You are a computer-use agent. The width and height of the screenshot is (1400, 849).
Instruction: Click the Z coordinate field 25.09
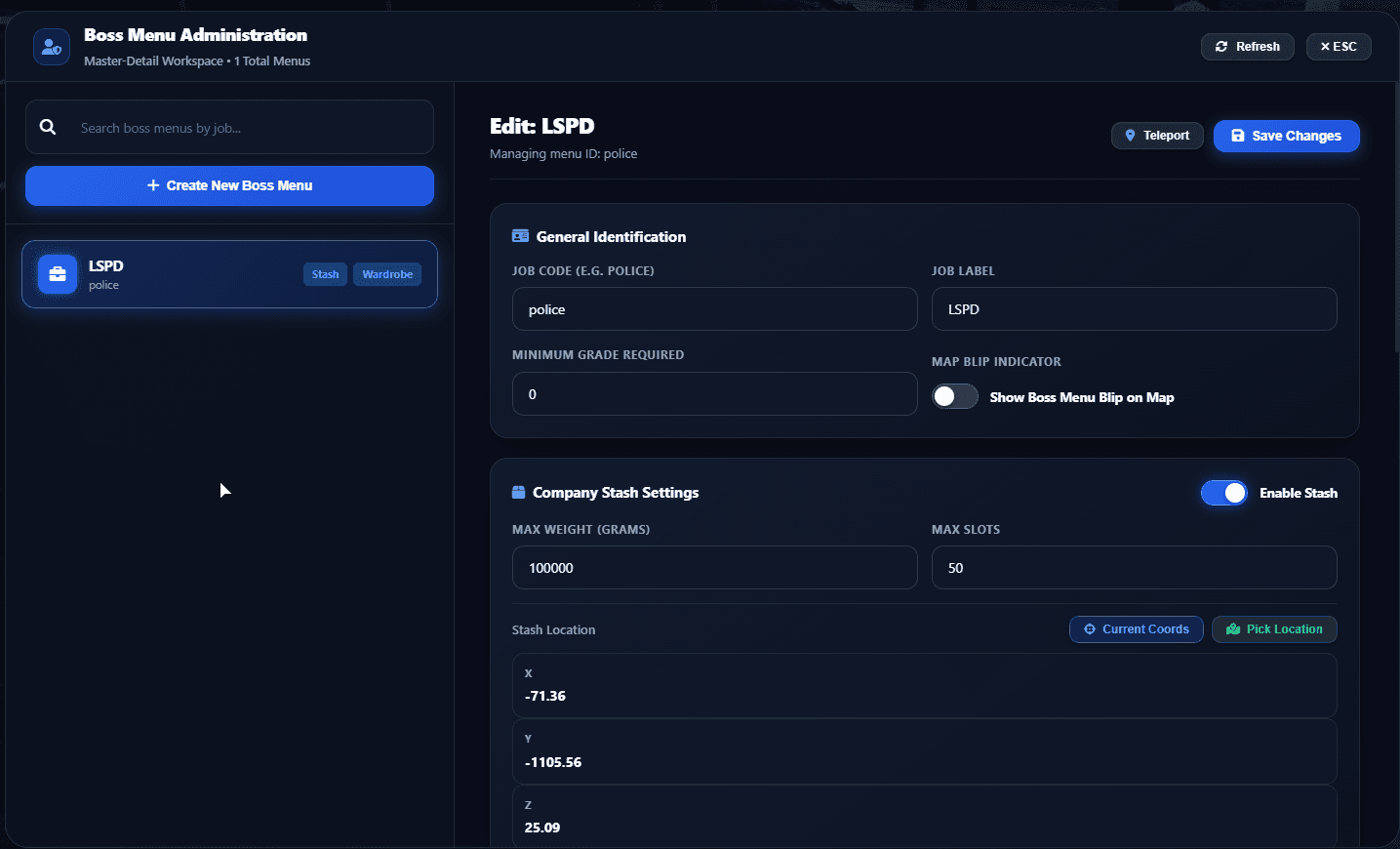(925, 818)
